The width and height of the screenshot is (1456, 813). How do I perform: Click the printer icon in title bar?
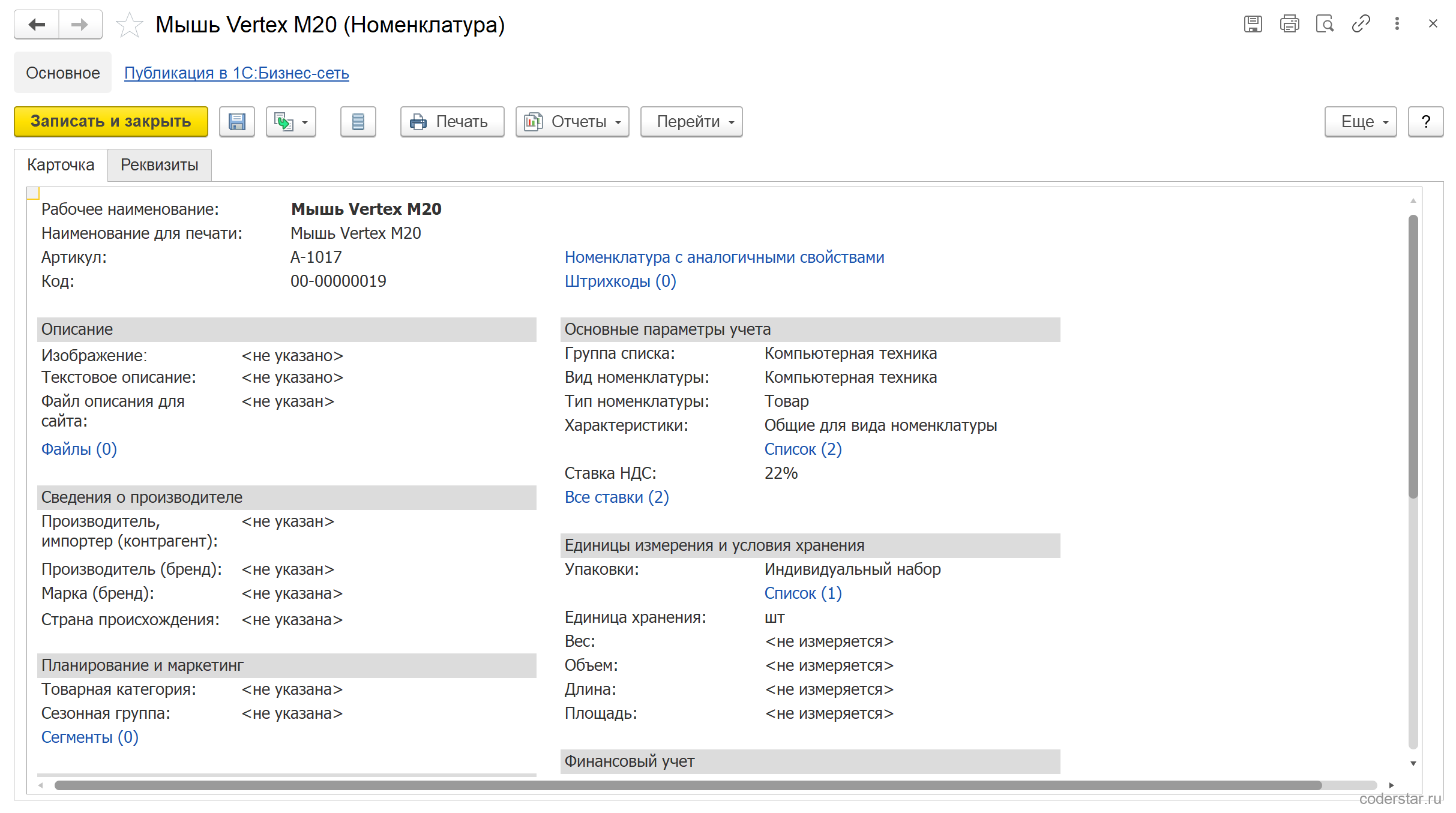(x=1289, y=24)
